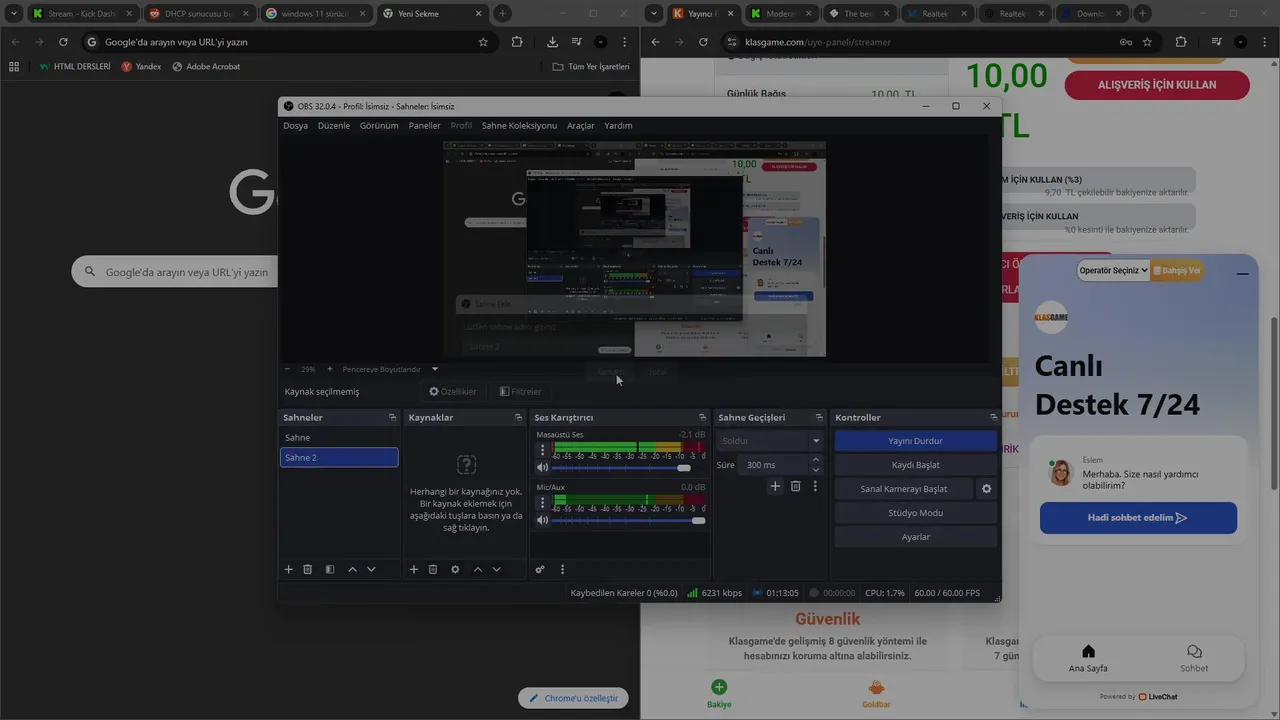Remove selected scene with Sahneler trash icon

[308, 569]
